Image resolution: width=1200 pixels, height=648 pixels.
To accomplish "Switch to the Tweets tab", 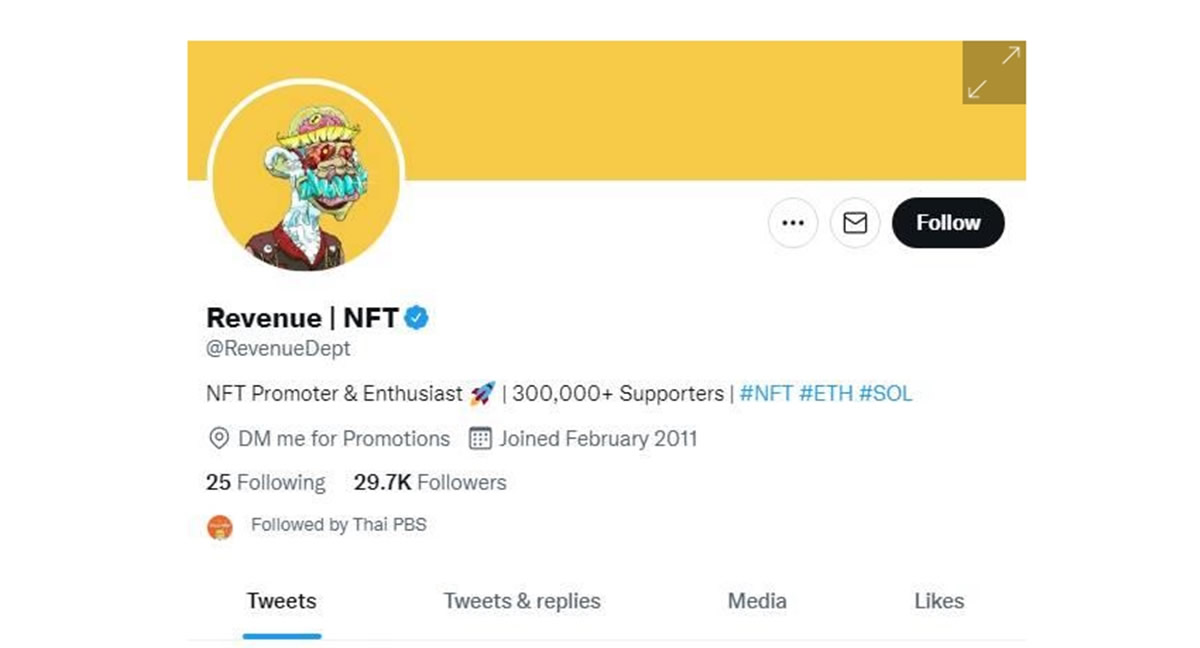I will pyautogui.click(x=282, y=601).
